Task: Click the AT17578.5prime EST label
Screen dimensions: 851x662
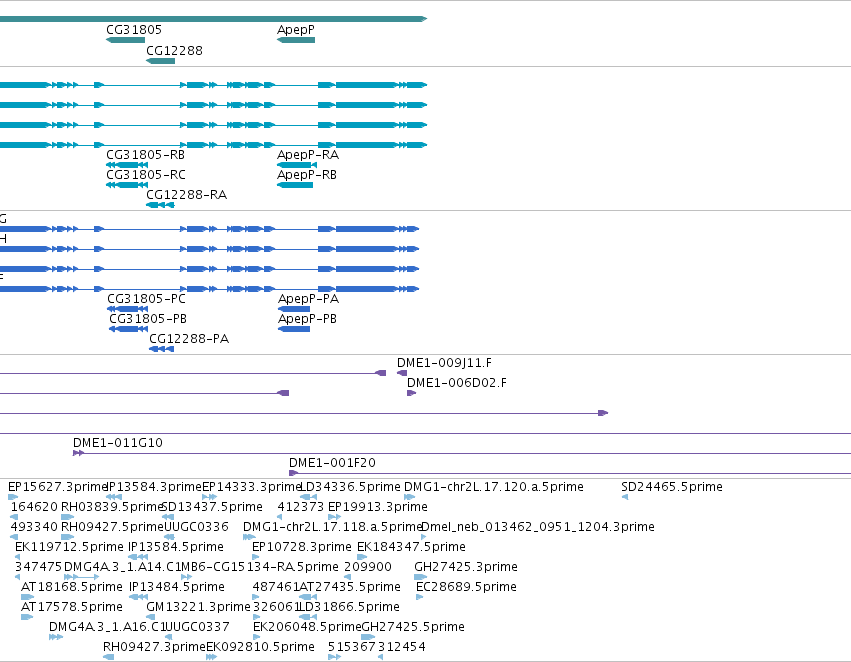Action: [x=72, y=607]
